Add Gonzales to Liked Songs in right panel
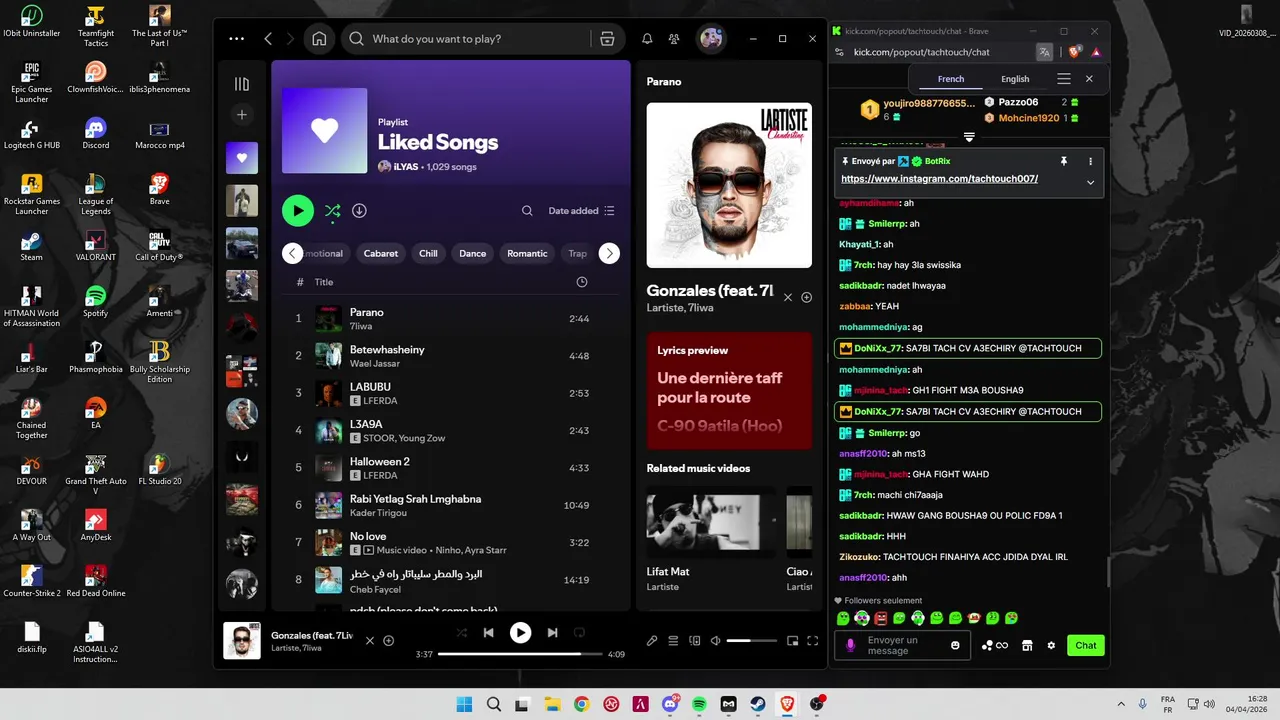 (806, 297)
